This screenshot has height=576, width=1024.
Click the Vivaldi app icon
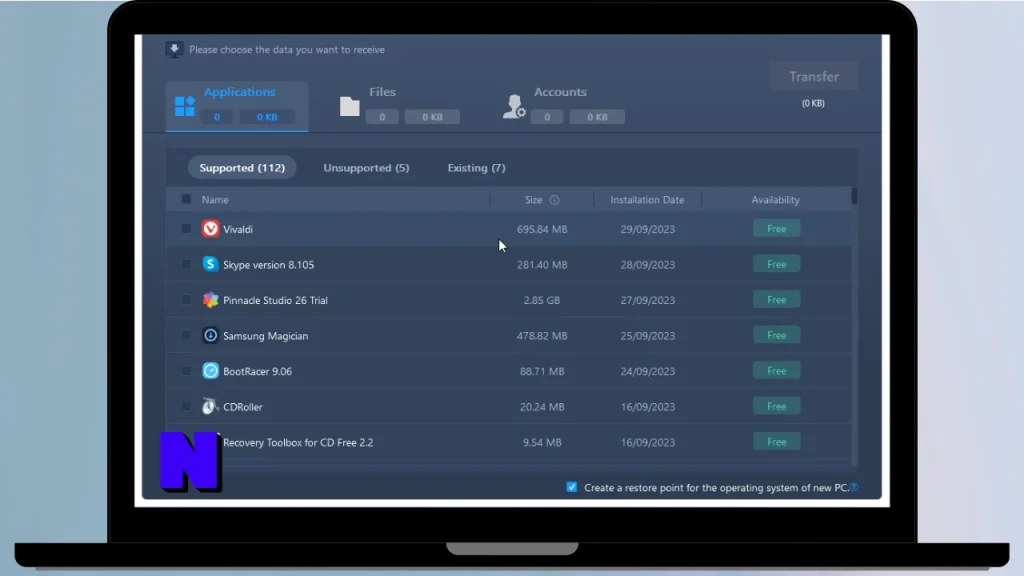pos(210,229)
